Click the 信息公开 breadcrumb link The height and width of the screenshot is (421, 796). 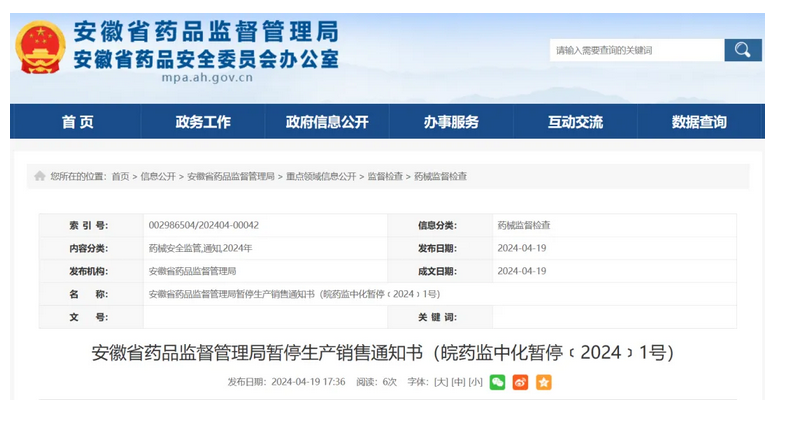click(158, 177)
